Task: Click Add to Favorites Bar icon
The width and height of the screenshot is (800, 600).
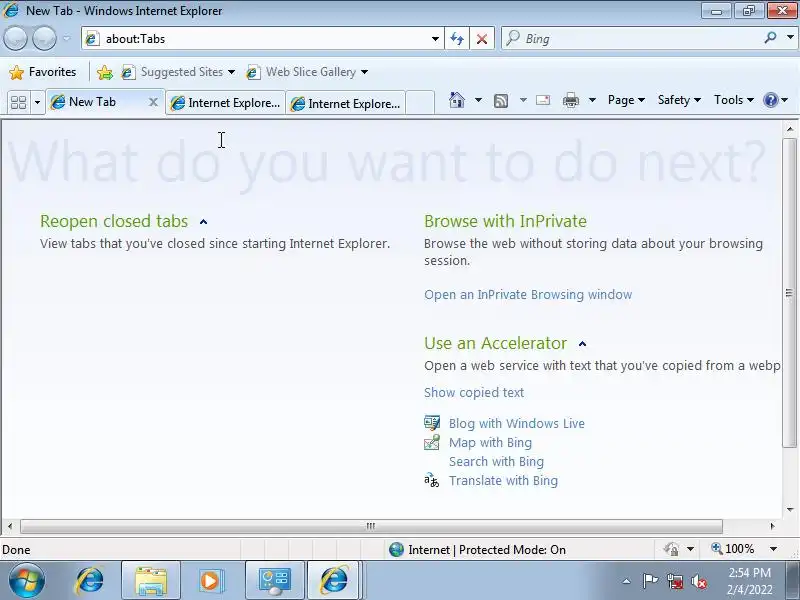Action: (x=105, y=72)
